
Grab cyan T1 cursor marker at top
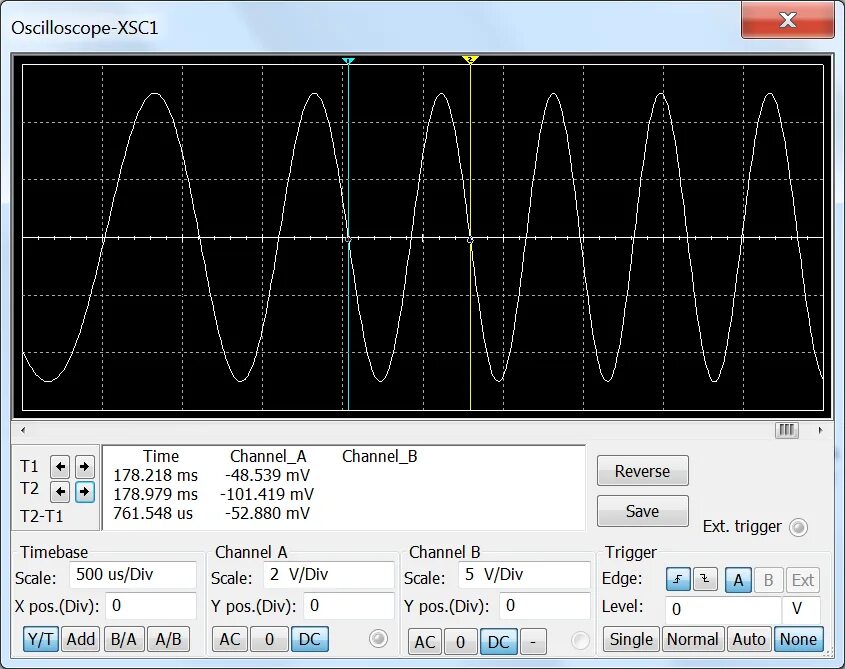[x=348, y=60]
